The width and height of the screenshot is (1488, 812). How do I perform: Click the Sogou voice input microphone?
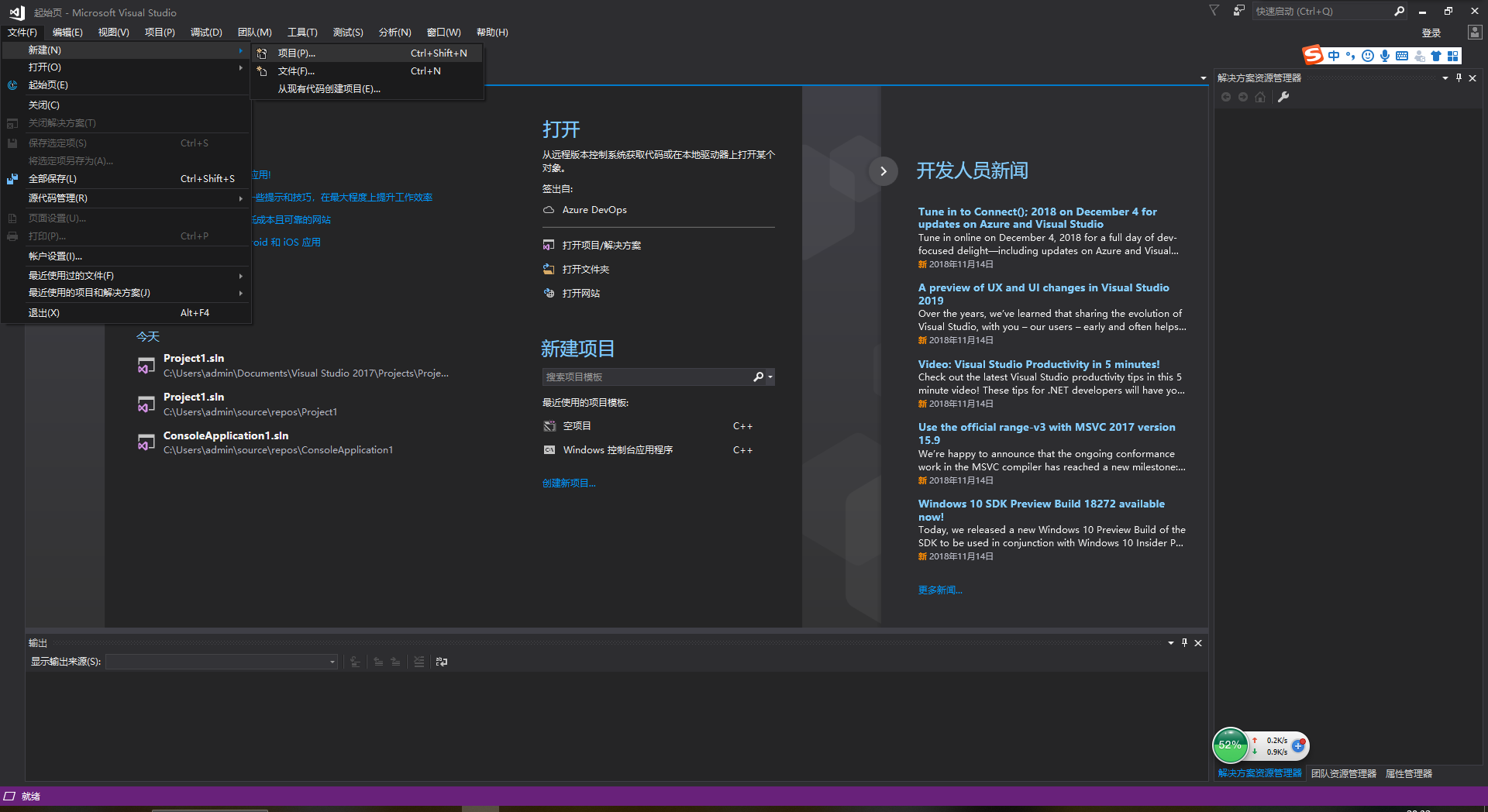coord(1385,56)
